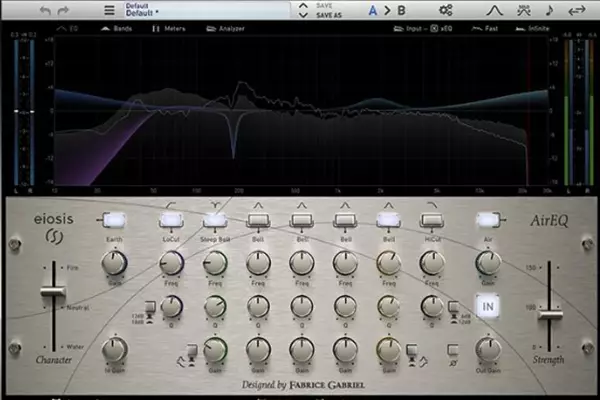Switch to state A
Screen dimensions: 600x400
coord(372,10)
